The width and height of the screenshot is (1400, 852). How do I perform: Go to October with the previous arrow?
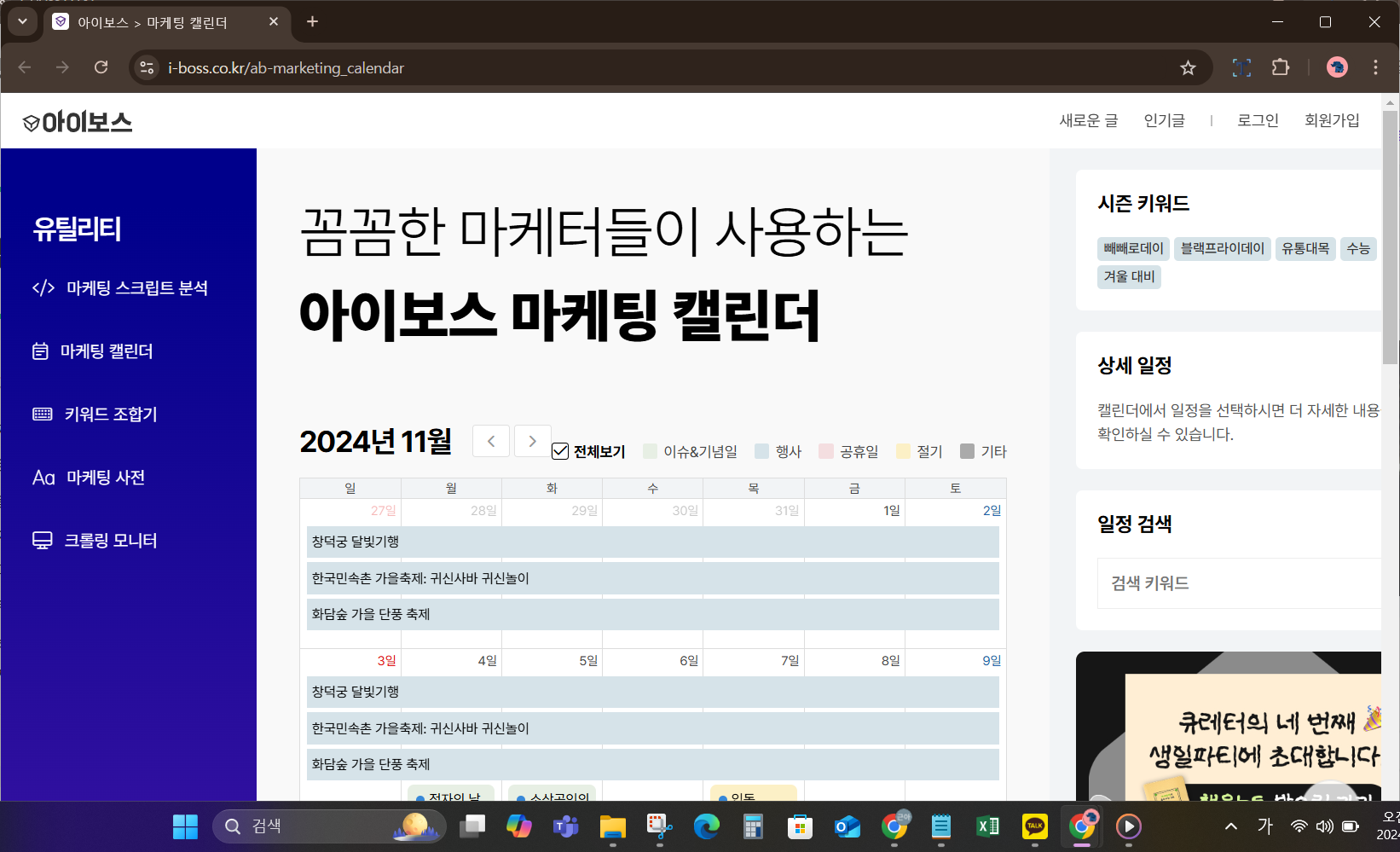click(491, 441)
